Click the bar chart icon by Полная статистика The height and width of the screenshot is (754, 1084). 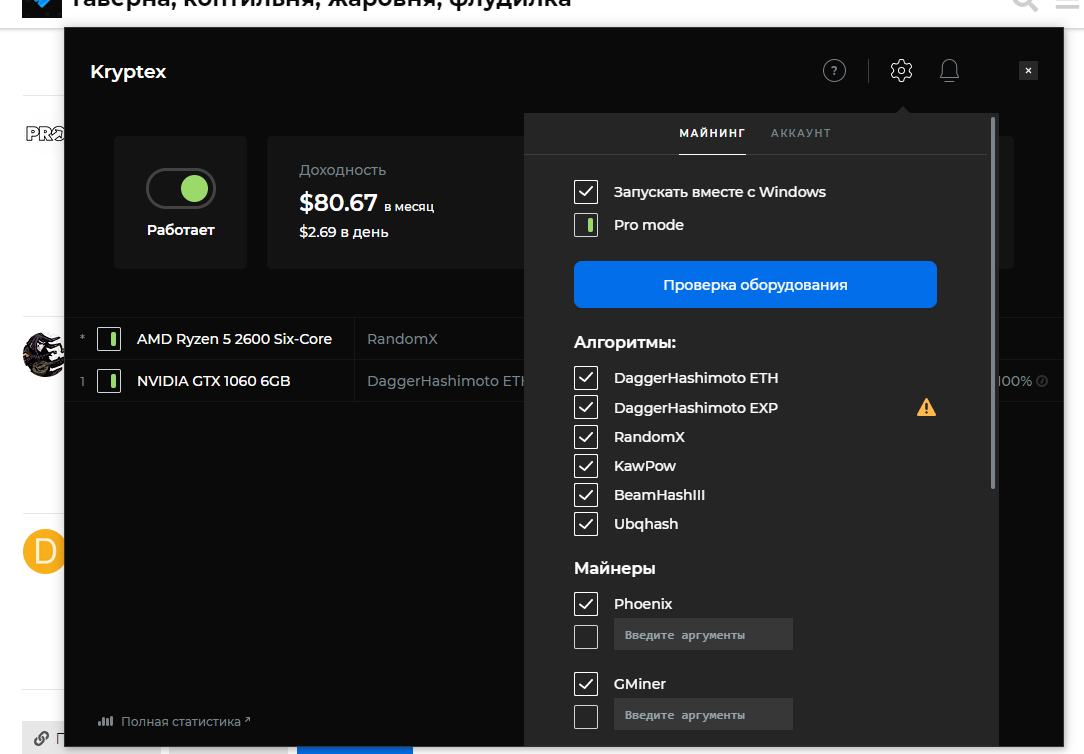[105, 721]
